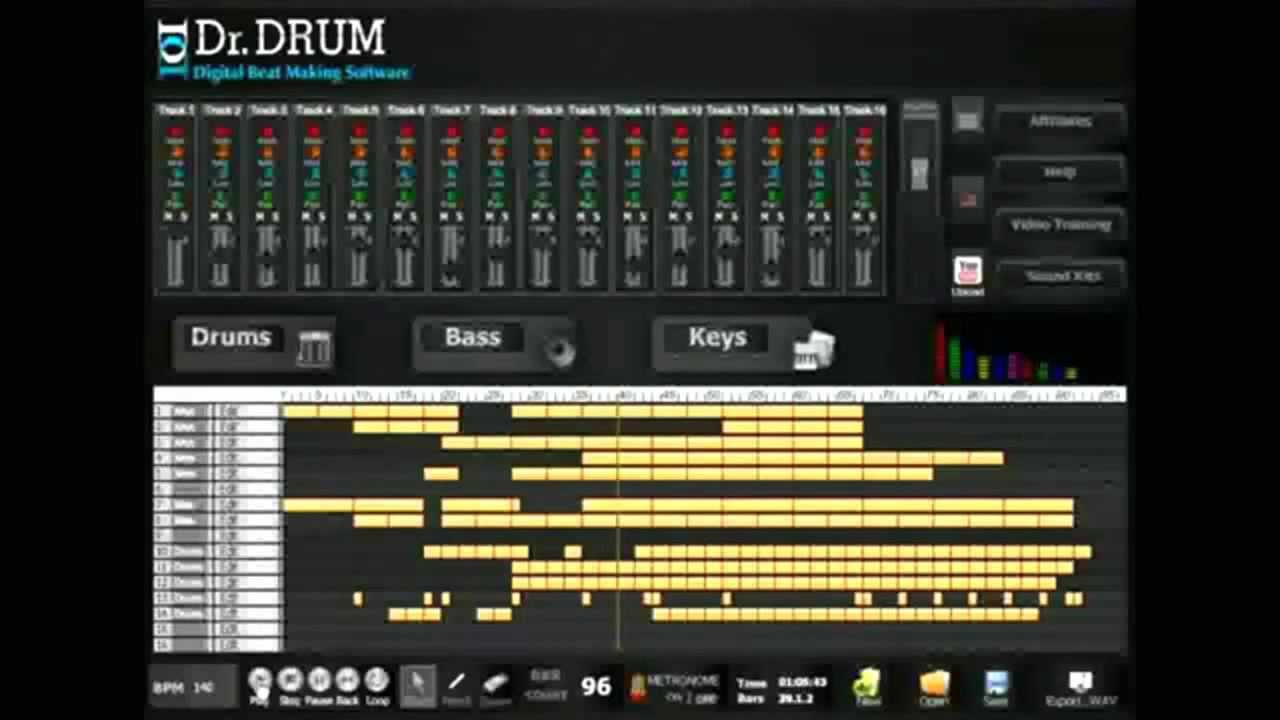This screenshot has width=1280, height=720.
Task: Click the BPM 140 tempo field
Action: tap(193, 687)
